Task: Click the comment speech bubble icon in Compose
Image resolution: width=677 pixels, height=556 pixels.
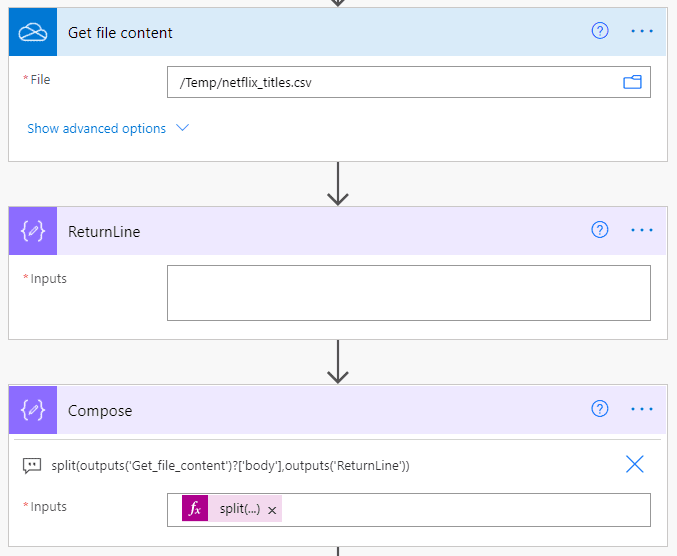Action: 31,465
